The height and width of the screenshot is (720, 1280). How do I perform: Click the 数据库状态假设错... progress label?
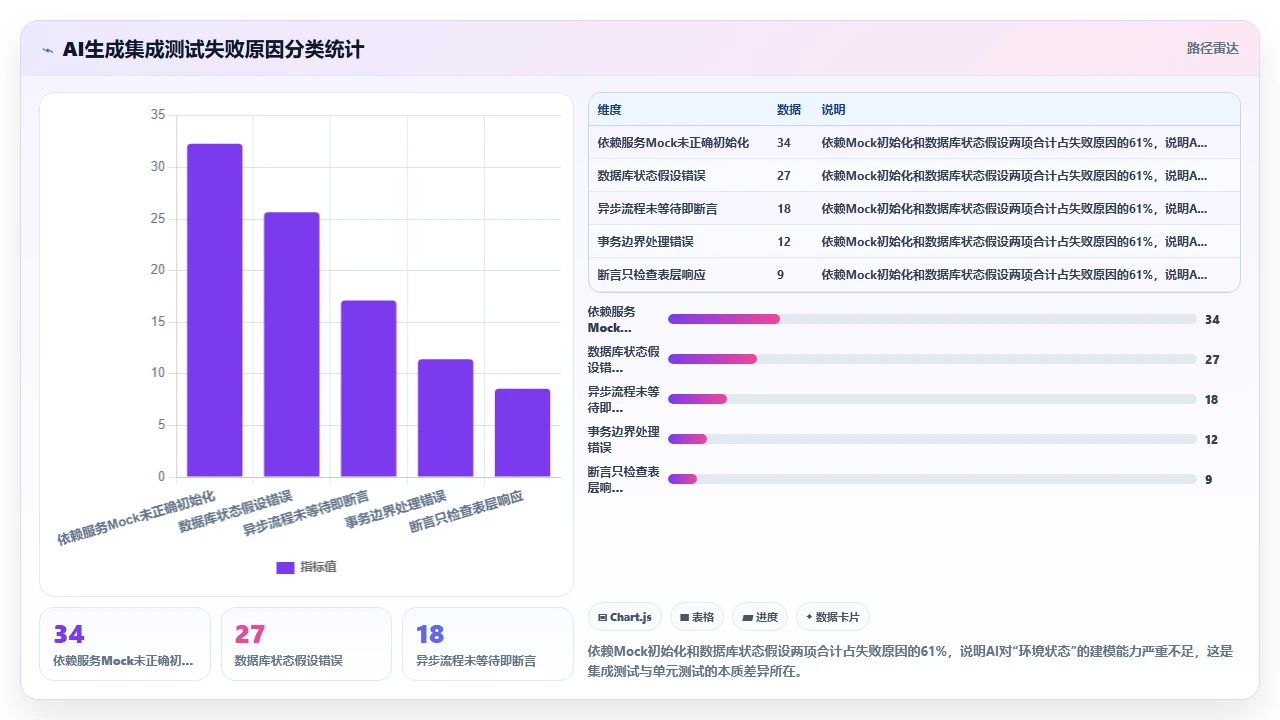pyautogui.click(x=624, y=360)
